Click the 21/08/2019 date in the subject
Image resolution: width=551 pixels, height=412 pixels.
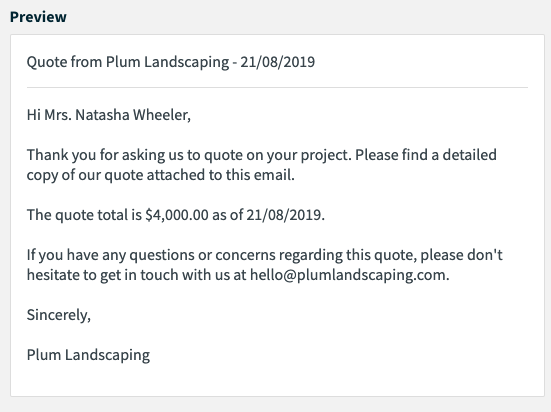pos(278,62)
